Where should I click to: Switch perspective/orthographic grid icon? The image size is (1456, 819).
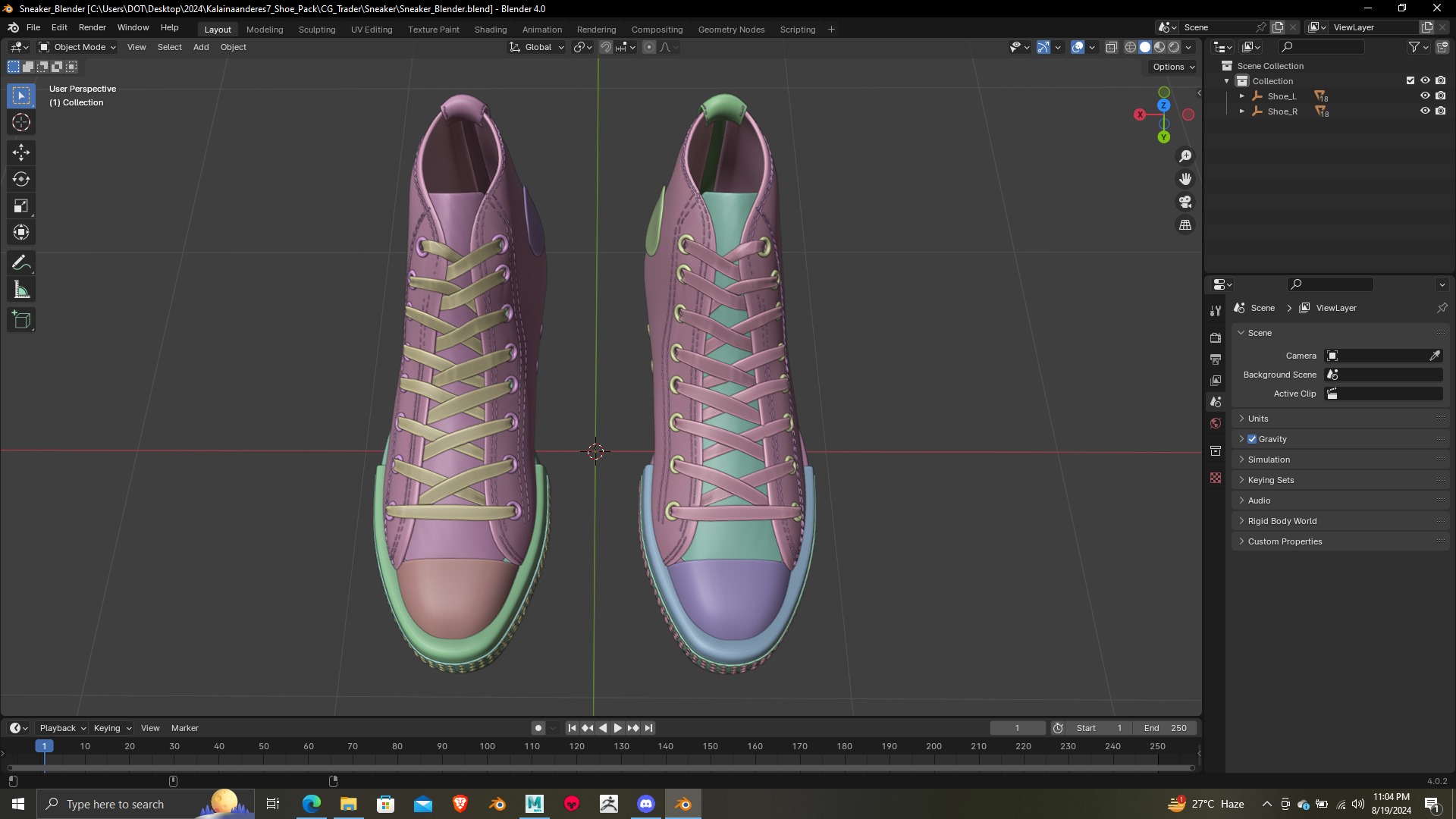coord(1185,225)
